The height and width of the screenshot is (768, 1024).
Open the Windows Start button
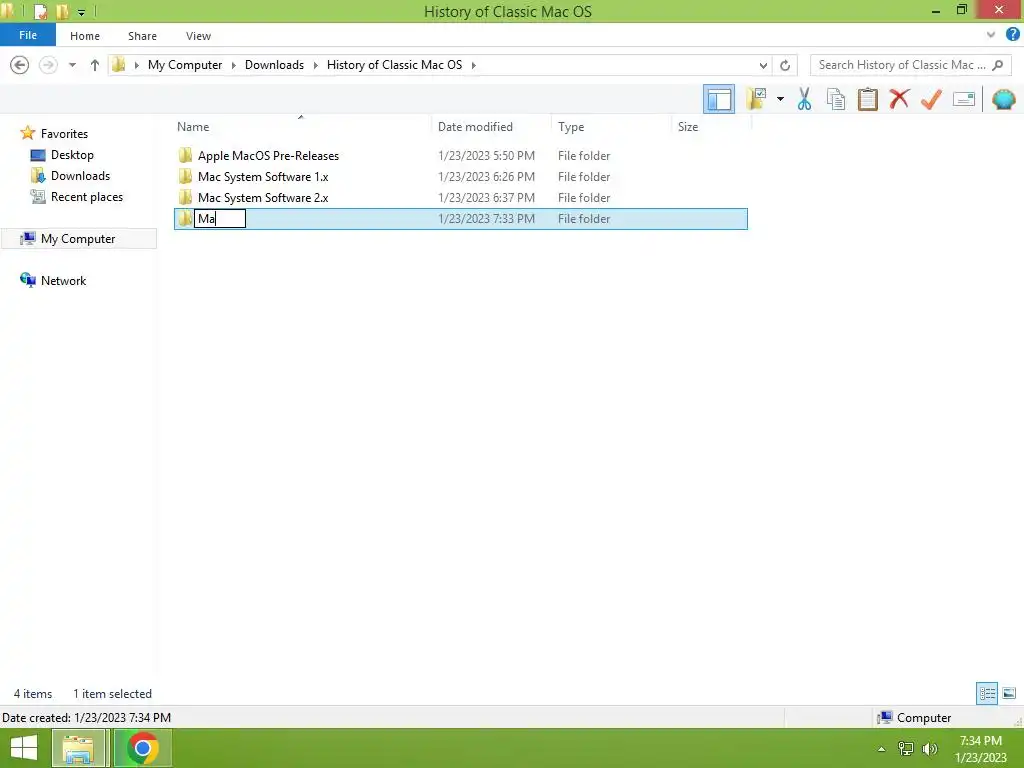pyautogui.click(x=24, y=748)
